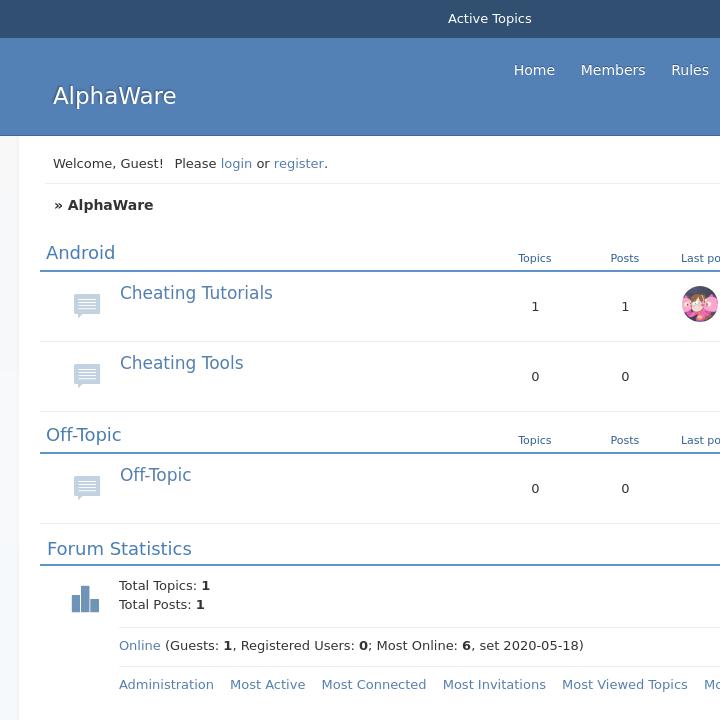View the forum Rules
Viewport: 720px width, 720px height.
pos(689,70)
